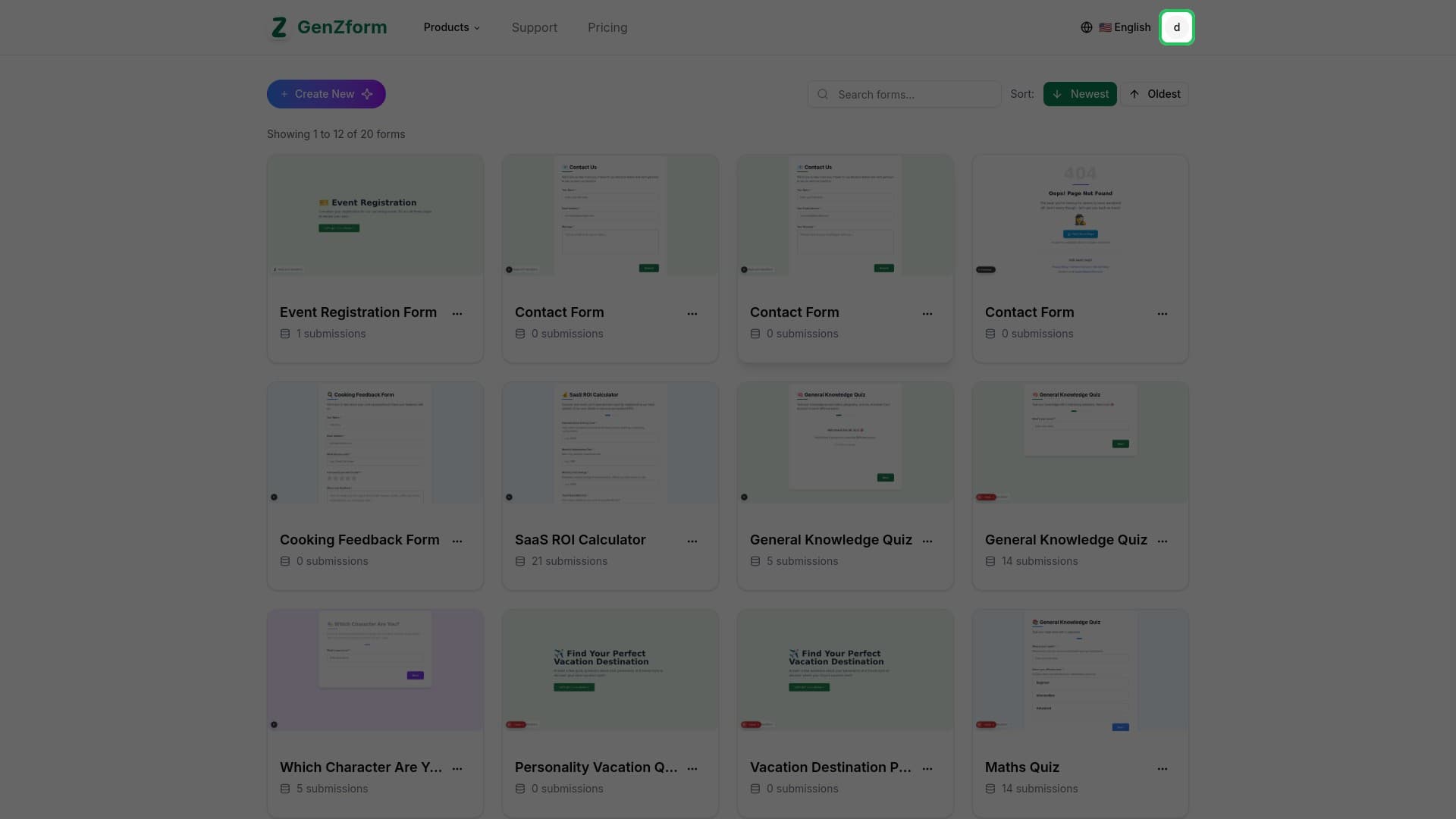Viewport: 1456px width, 819px height.
Task: Open the Pricing page
Action: (x=607, y=27)
